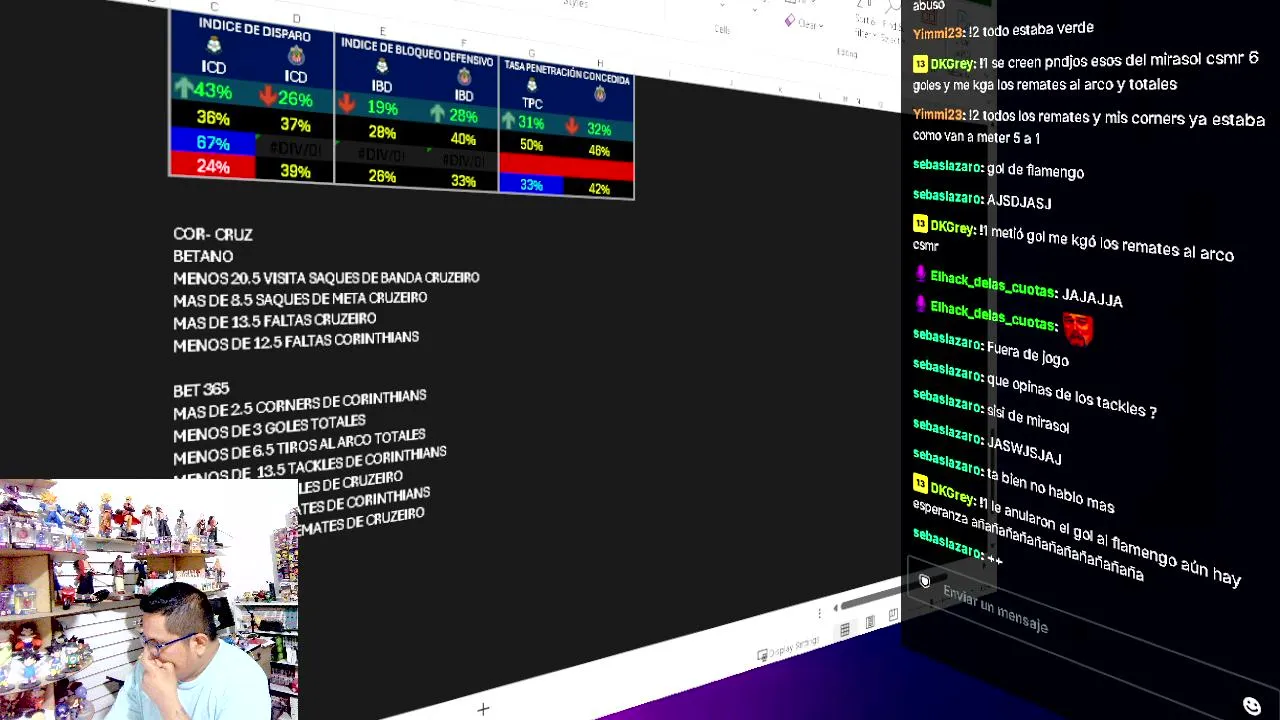
Task: Click the 'BETANO' label
Action: [203, 256]
